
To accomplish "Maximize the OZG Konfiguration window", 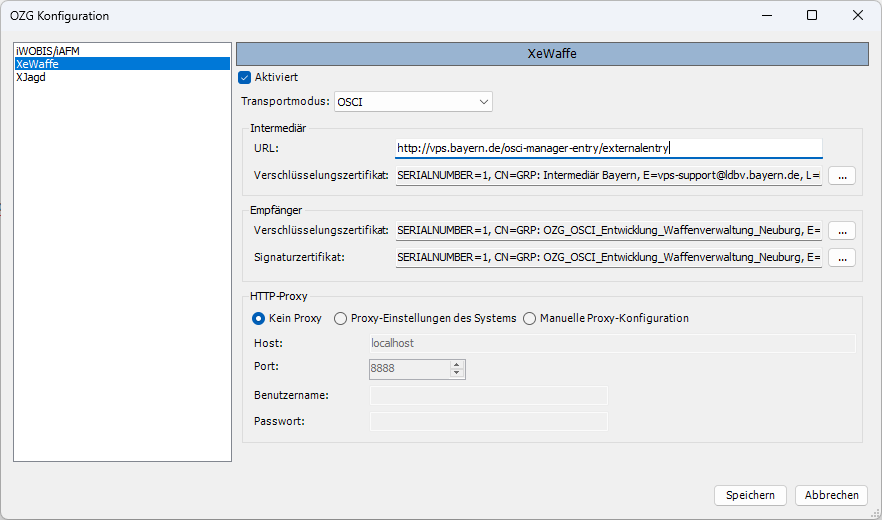I will 812,15.
